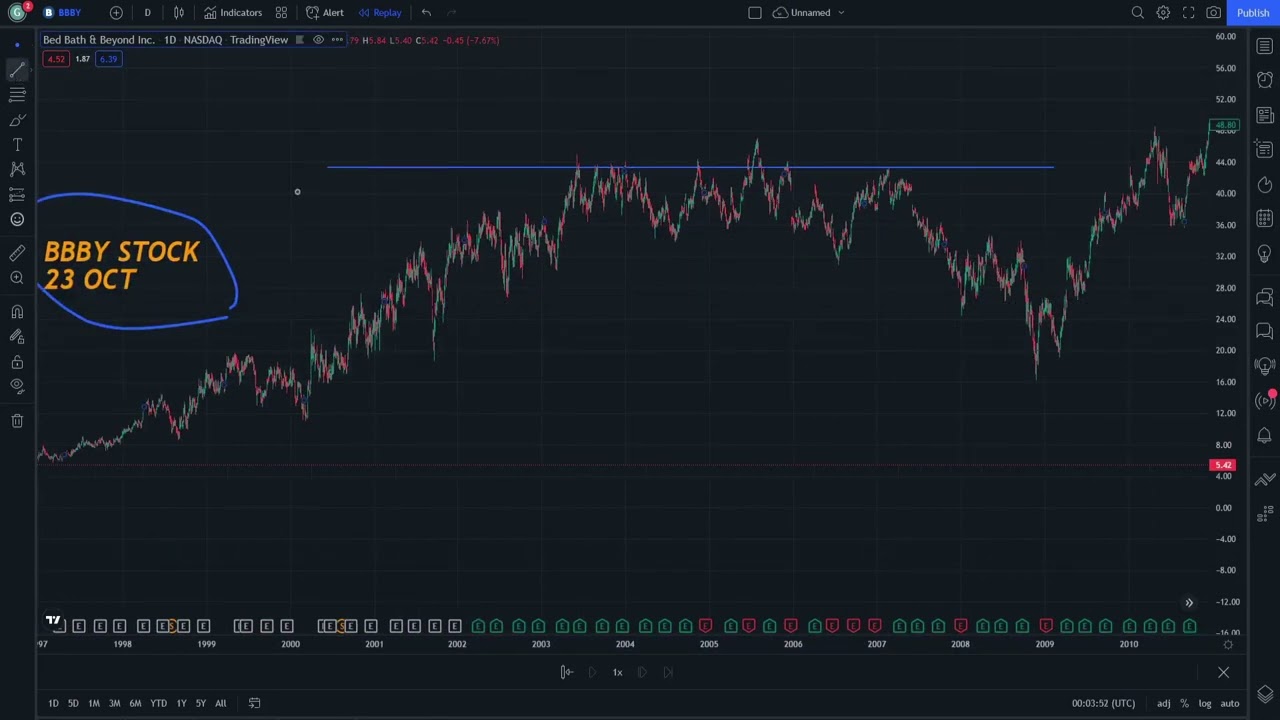This screenshot has height=720, width=1280.
Task: Set range to 1D
Action: (53, 703)
